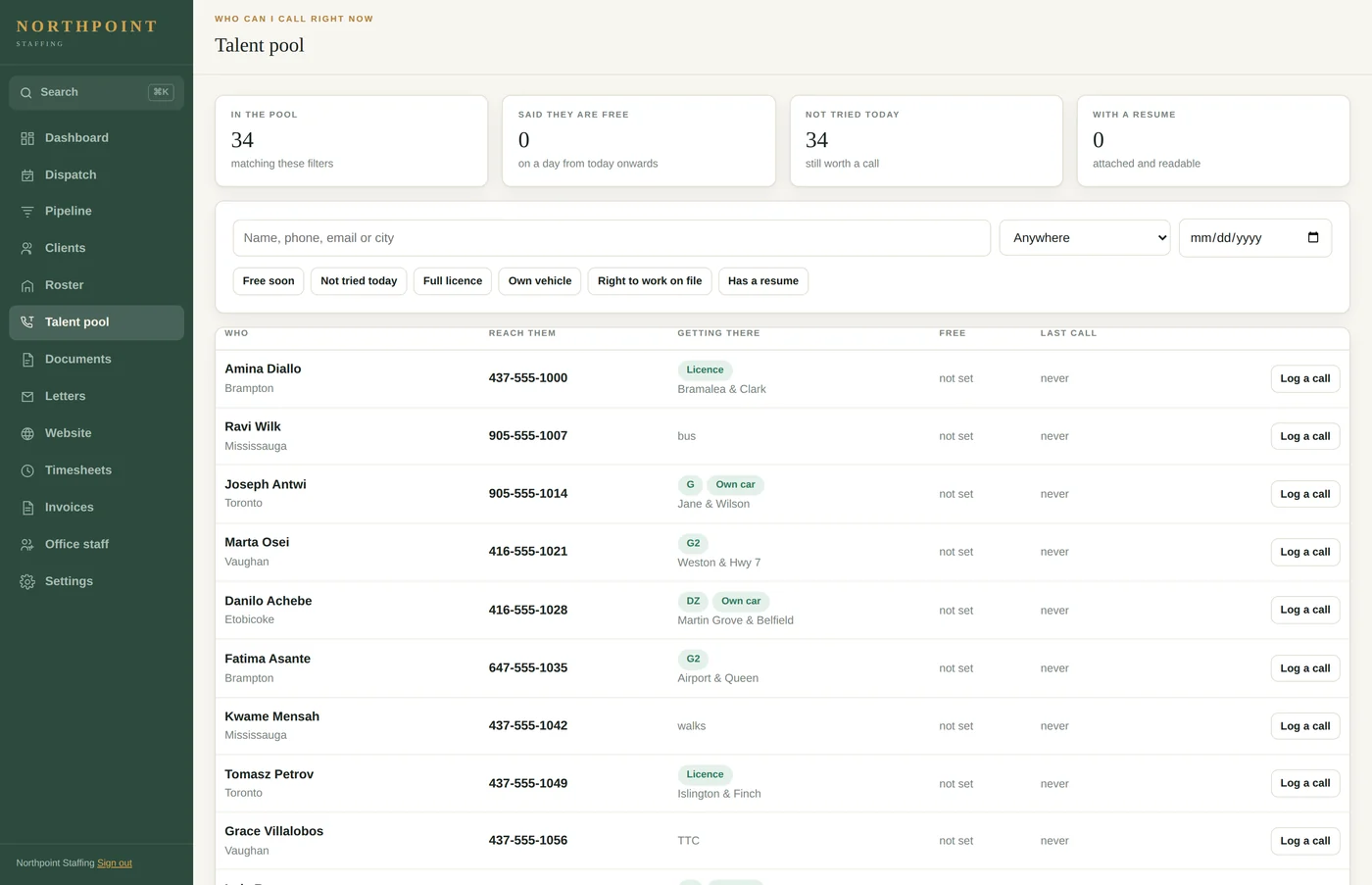Focus the name, phone, email or city field
Screen dimensions: 1372x885
tap(612, 238)
